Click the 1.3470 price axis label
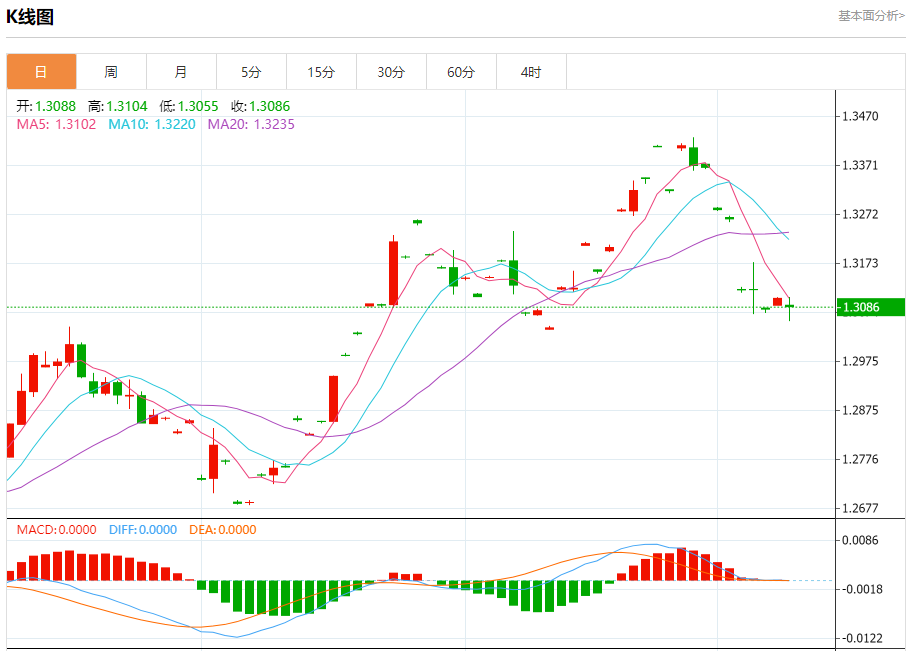 tap(860, 116)
